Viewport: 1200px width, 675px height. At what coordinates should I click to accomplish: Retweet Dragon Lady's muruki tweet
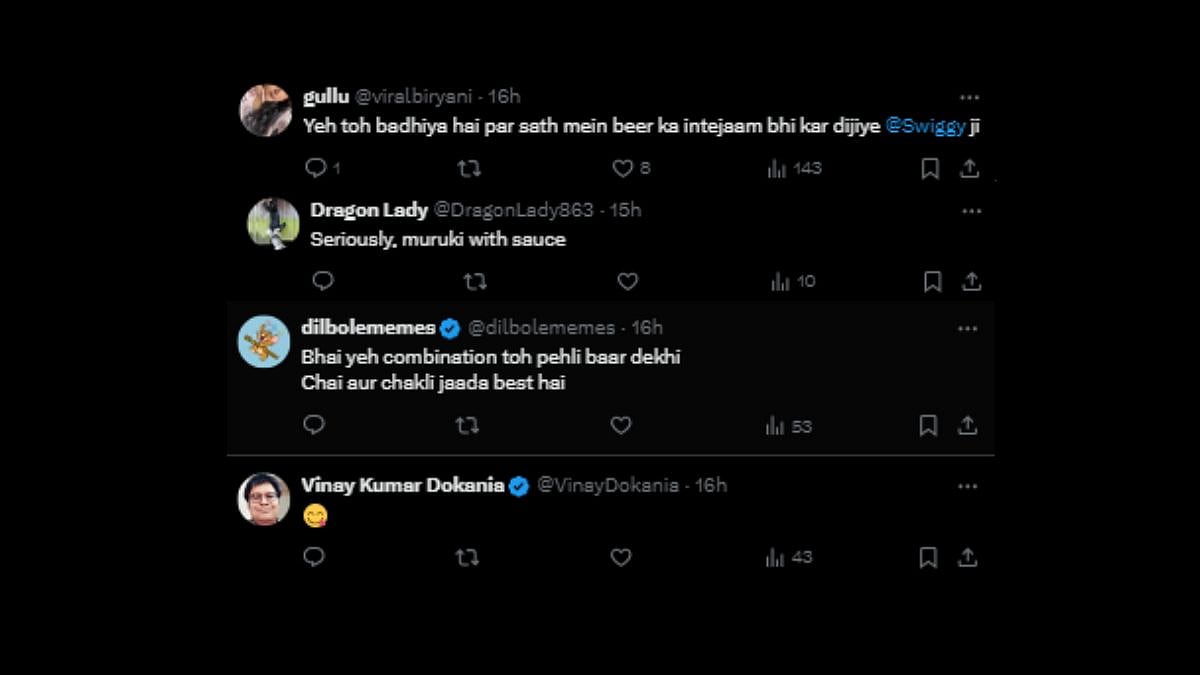[475, 282]
